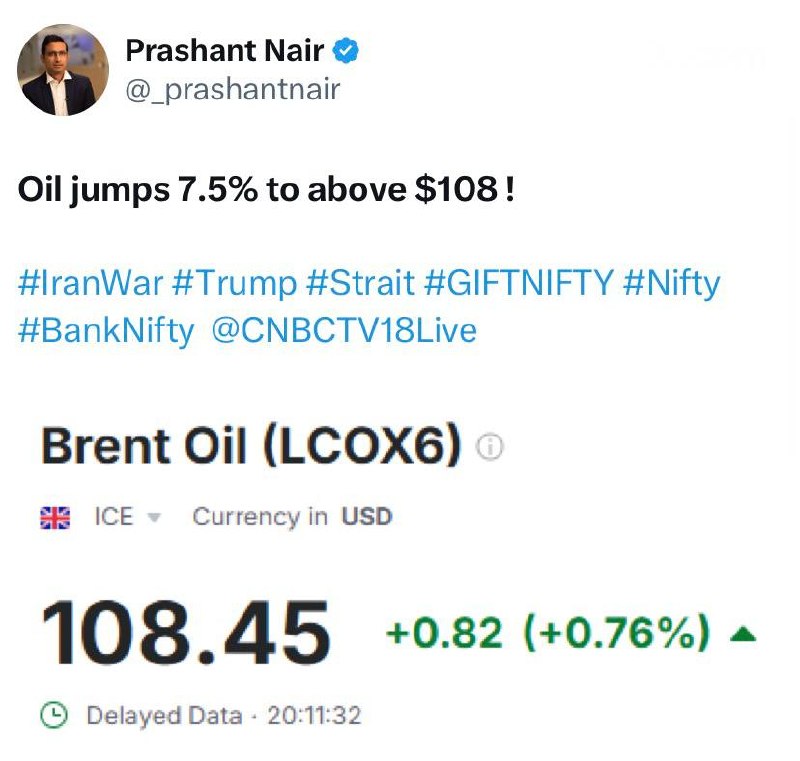Open the #IranWar hashtag
The height and width of the screenshot is (761, 800).
[x=91, y=283]
